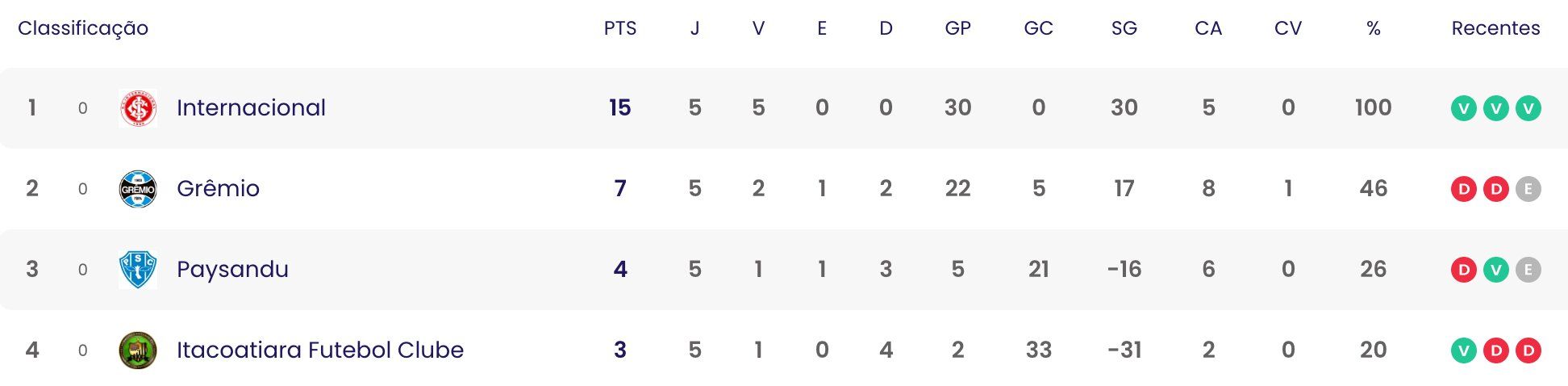Click the Grêmio club crest
Screen dimensions: 1568x386
(x=138, y=189)
